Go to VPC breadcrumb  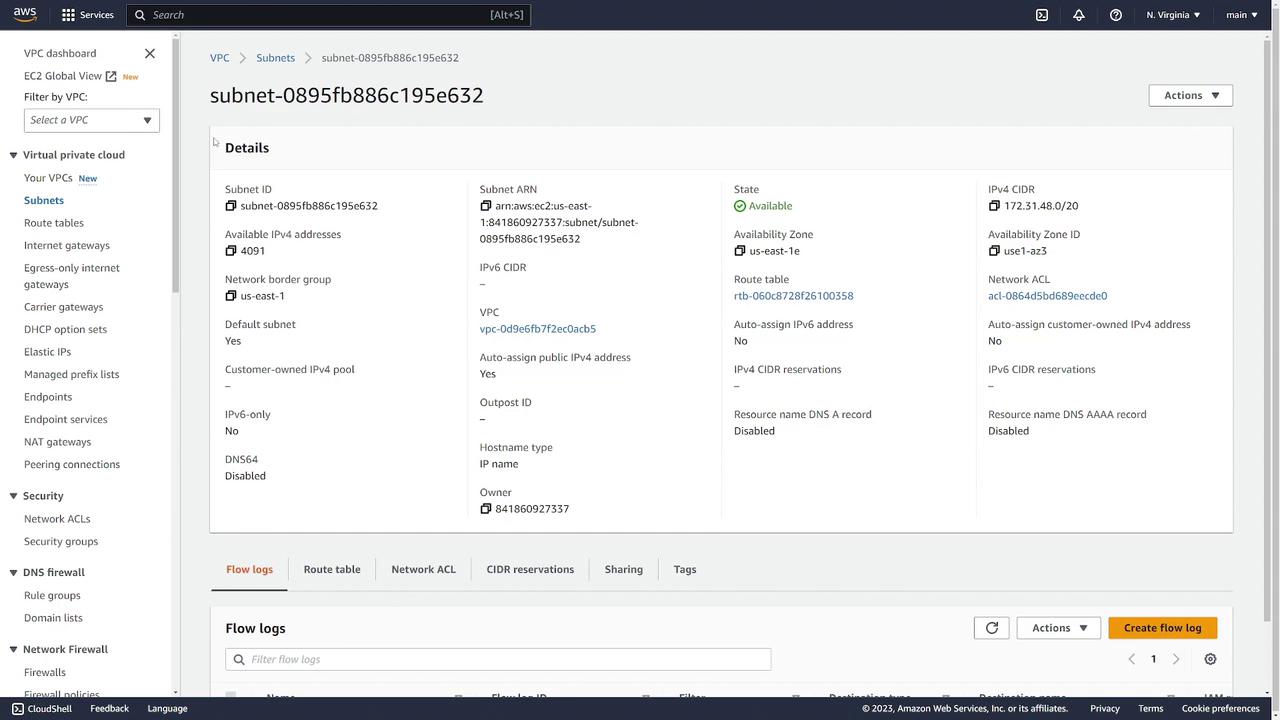pos(219,58)
